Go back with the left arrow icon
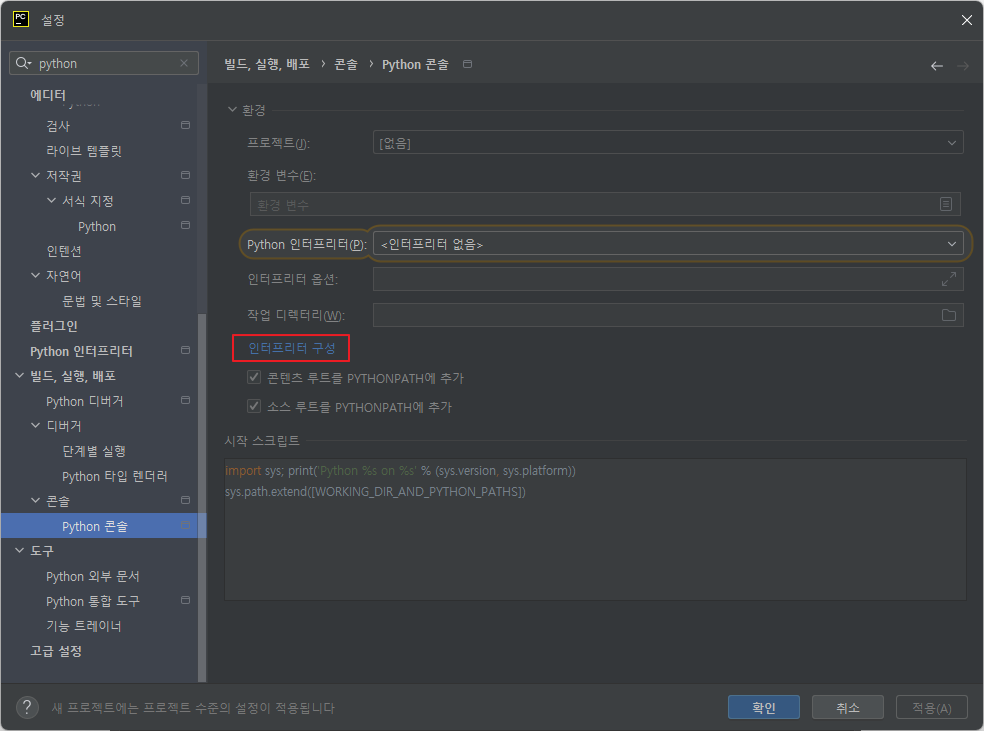Image resolution: width=984 pixels, height=731 pixels. pyautogui.click(x=936, y=66)
